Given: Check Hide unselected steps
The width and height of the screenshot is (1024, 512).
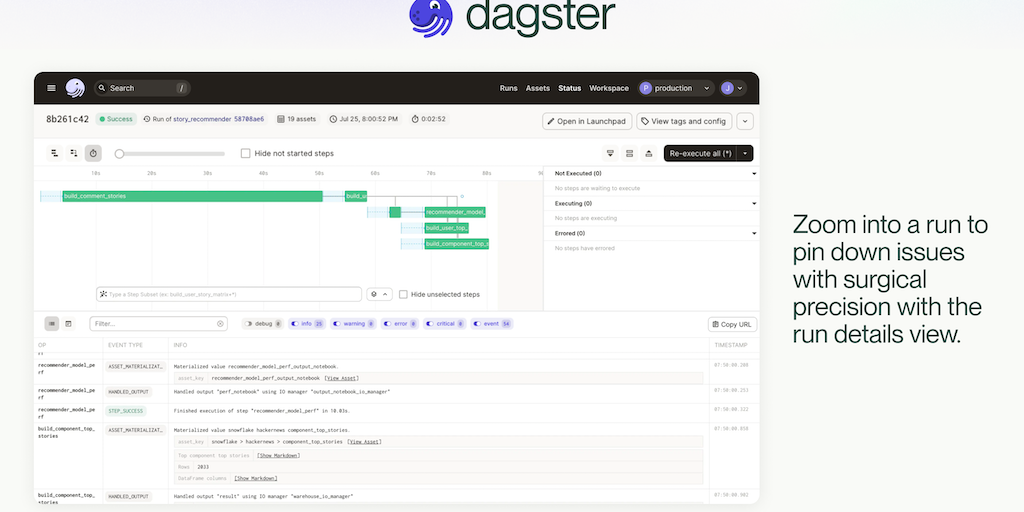Looking at the screenshot, I should tap(403, 295).
